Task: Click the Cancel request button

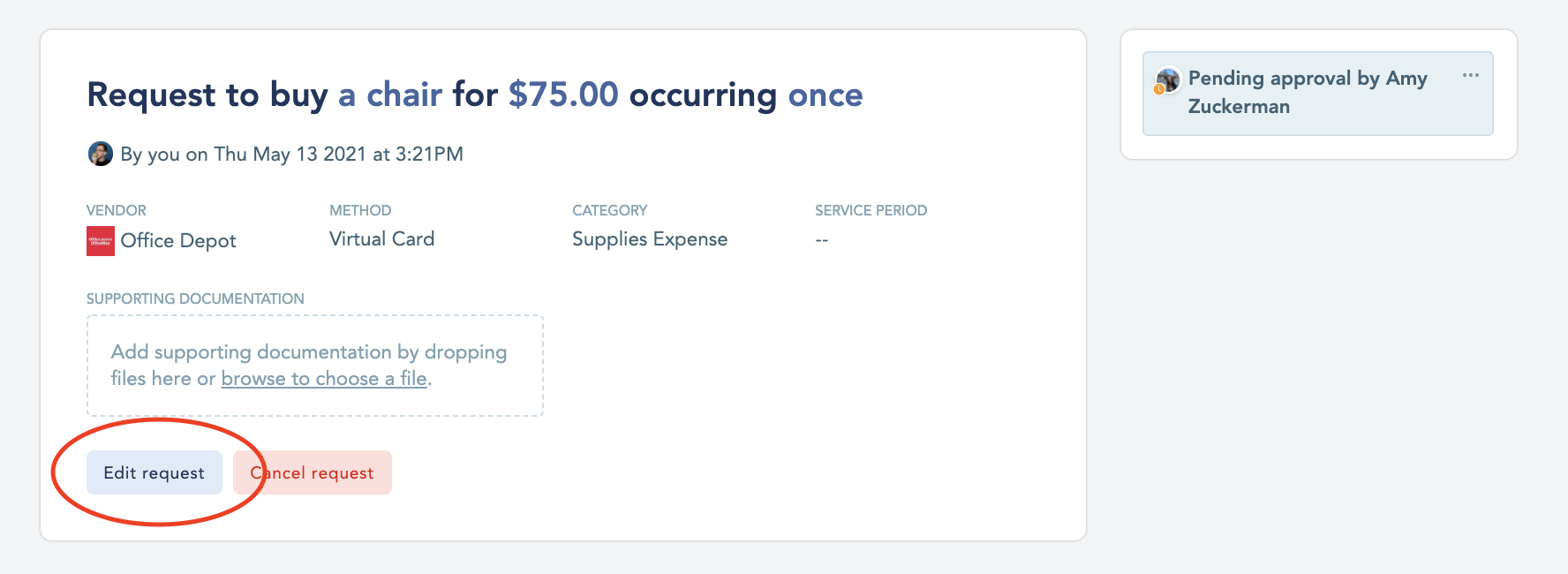Action: [313, 472]
